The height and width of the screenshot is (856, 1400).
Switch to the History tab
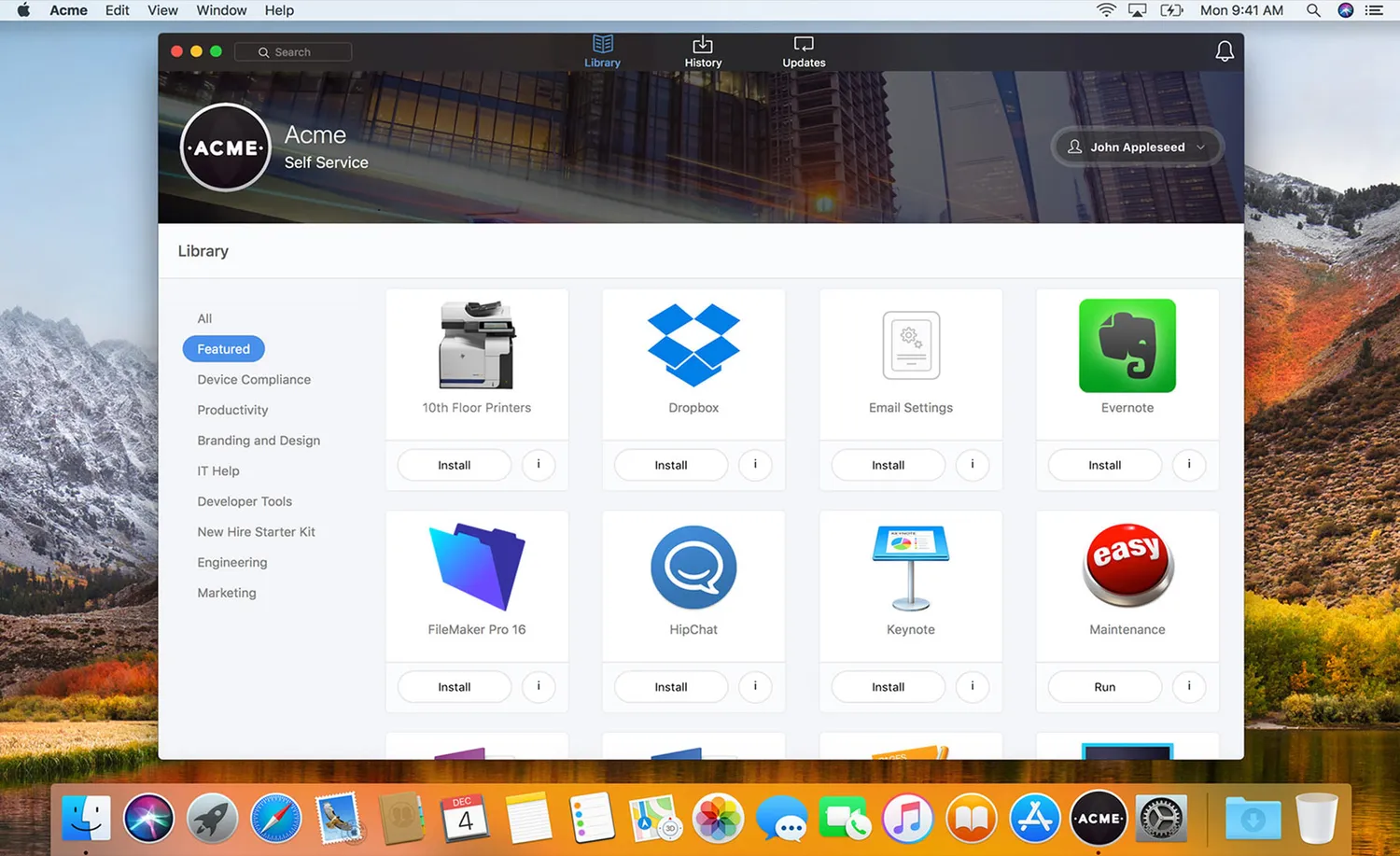pyautogui.click(x=703, y=52)
